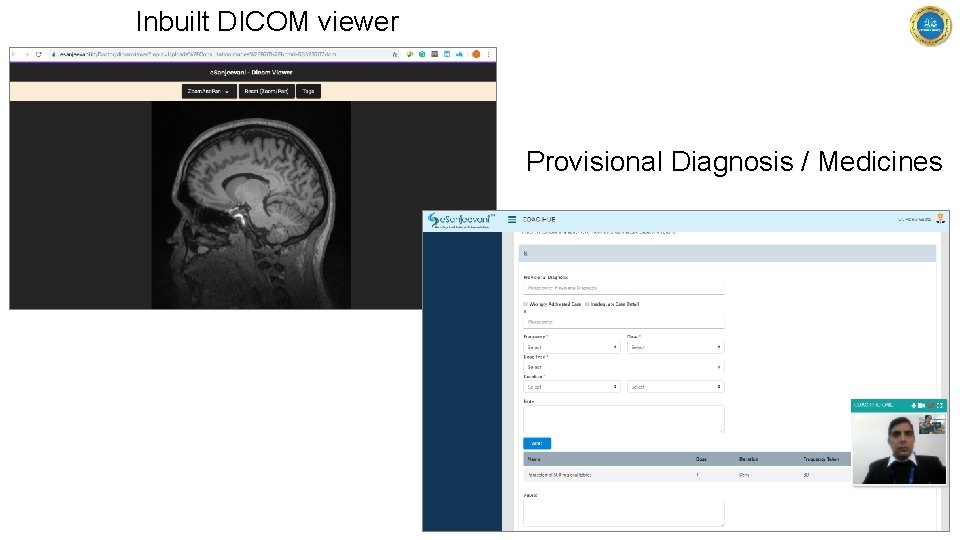Expand the video call to fullscreen
Image resolution: width=960 pixels, height=540 pixels.
tap(940, 405)
